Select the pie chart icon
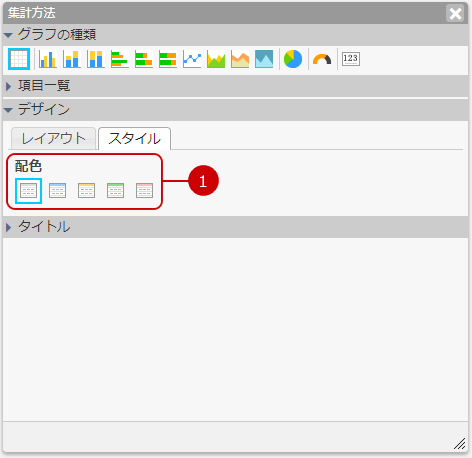Screen dimensions: 472x458 click(293, 59)
